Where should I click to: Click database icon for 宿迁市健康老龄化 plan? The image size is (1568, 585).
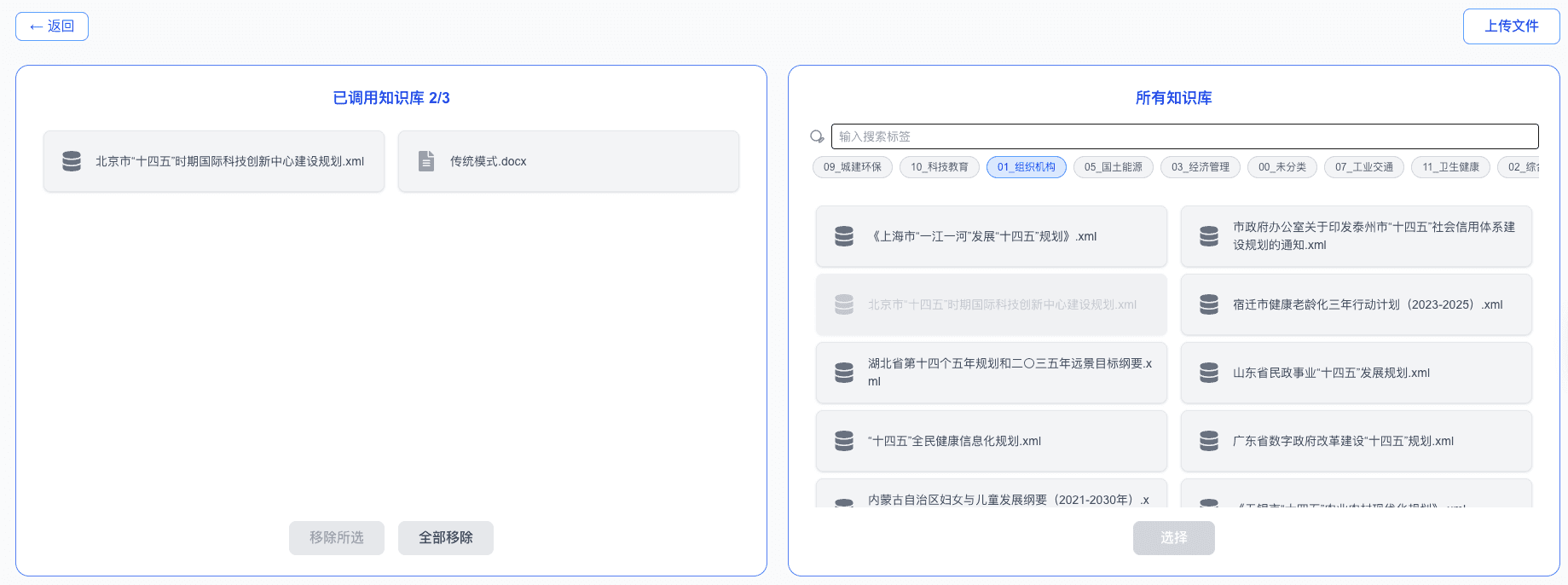[x=1209, y=304]
